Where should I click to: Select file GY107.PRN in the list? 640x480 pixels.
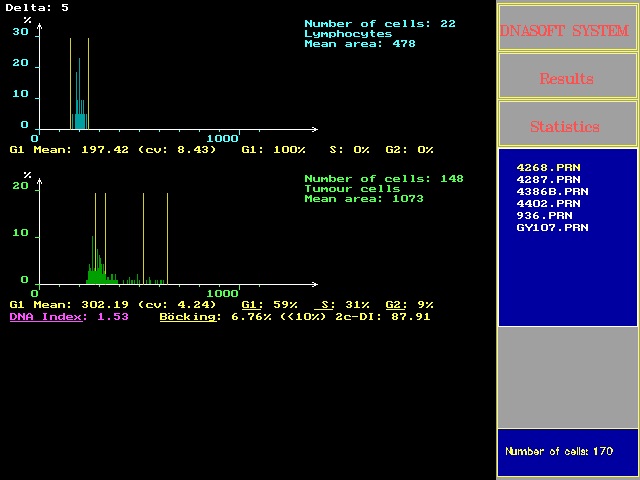click(x=552, y=227)
